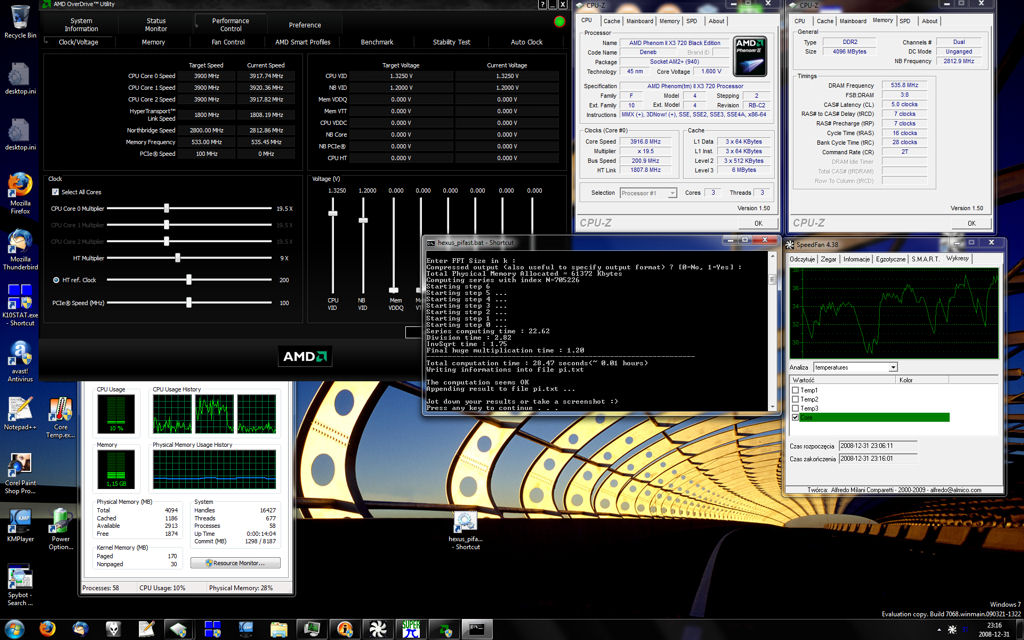Viewport: 1024px width, 640px height.
Task: Open the hexus_pifast shortcut on desktop
Action: pyautogui.click(x=465, y=530)
